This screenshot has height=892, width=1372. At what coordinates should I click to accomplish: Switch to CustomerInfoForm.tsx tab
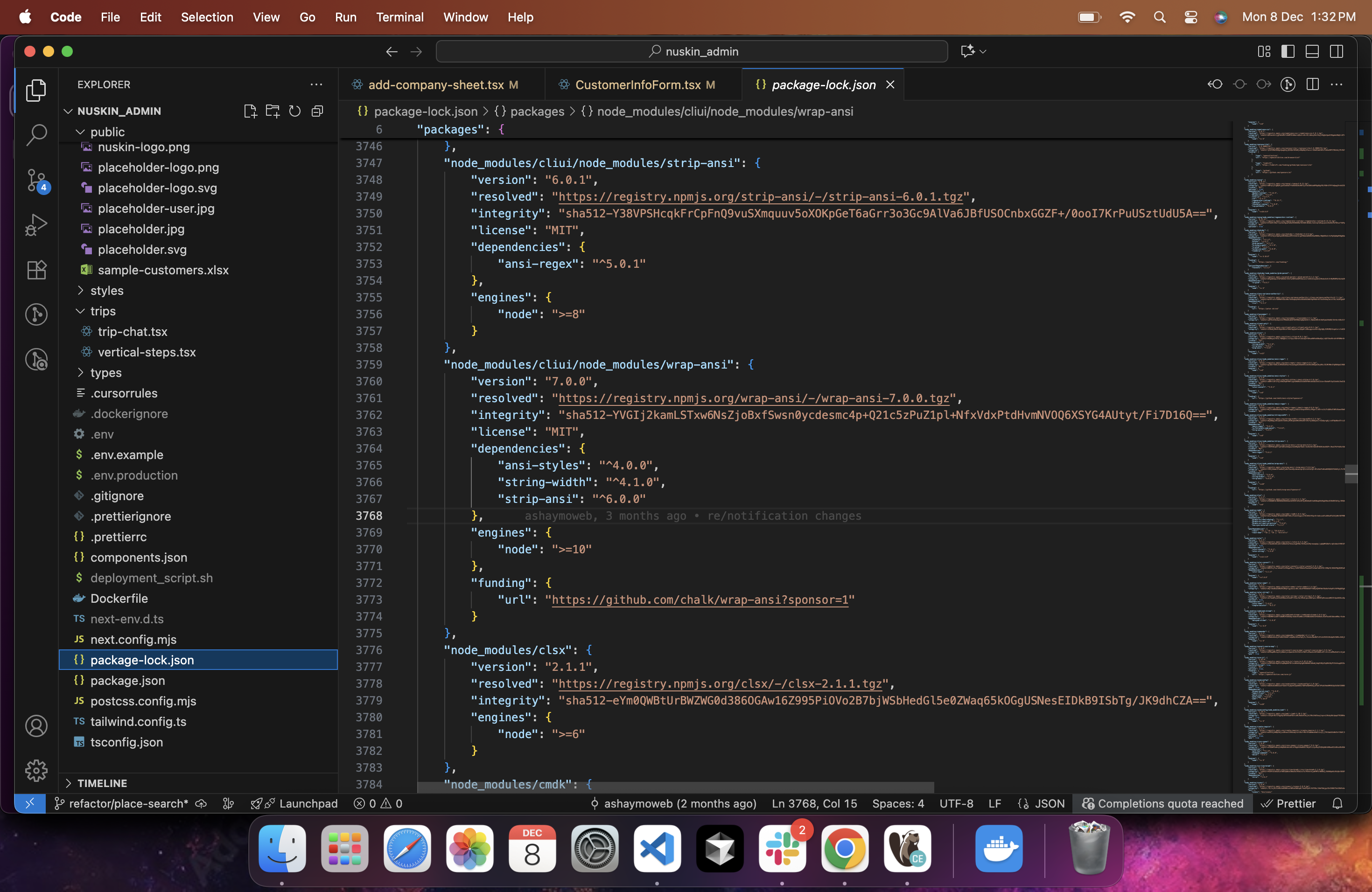pyautogui.click(x=637, y=85)
